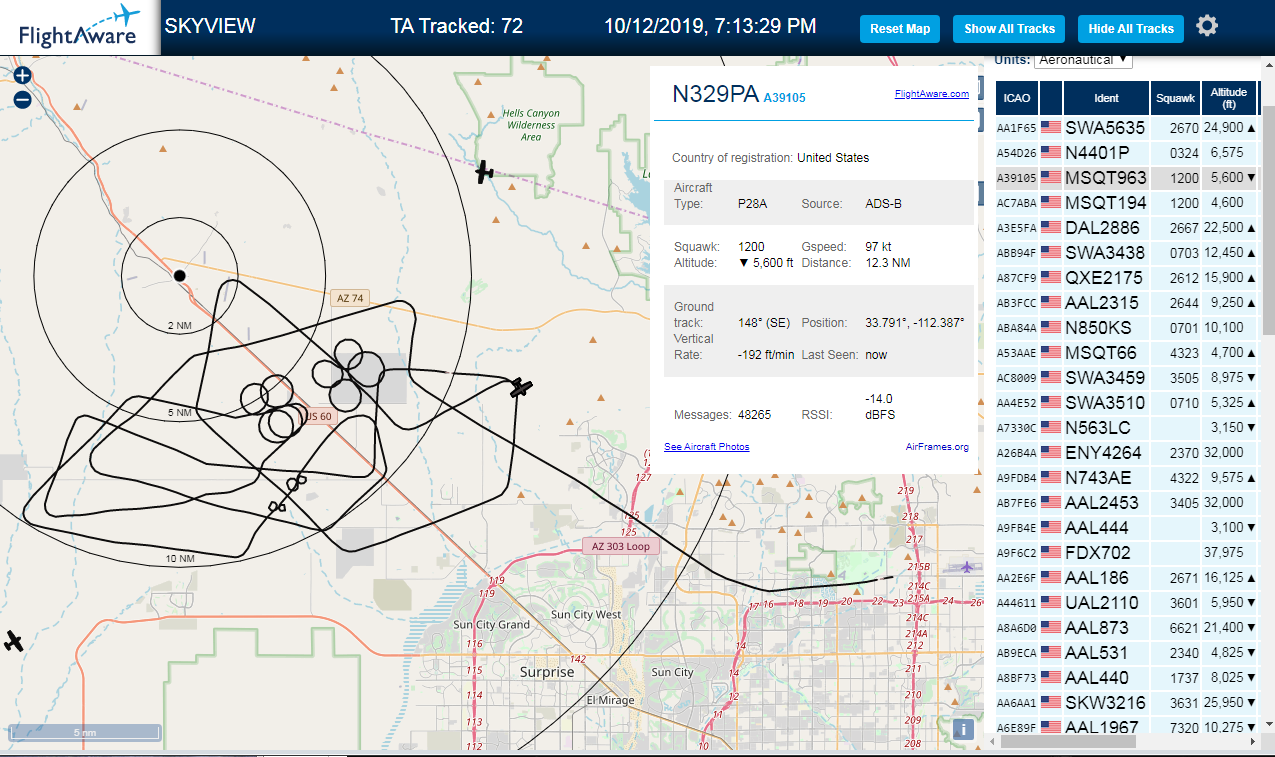The width and height of the screenshot is (1275, 757).
Task: Click the purple airport plane icon
Action: coord(966,567)
